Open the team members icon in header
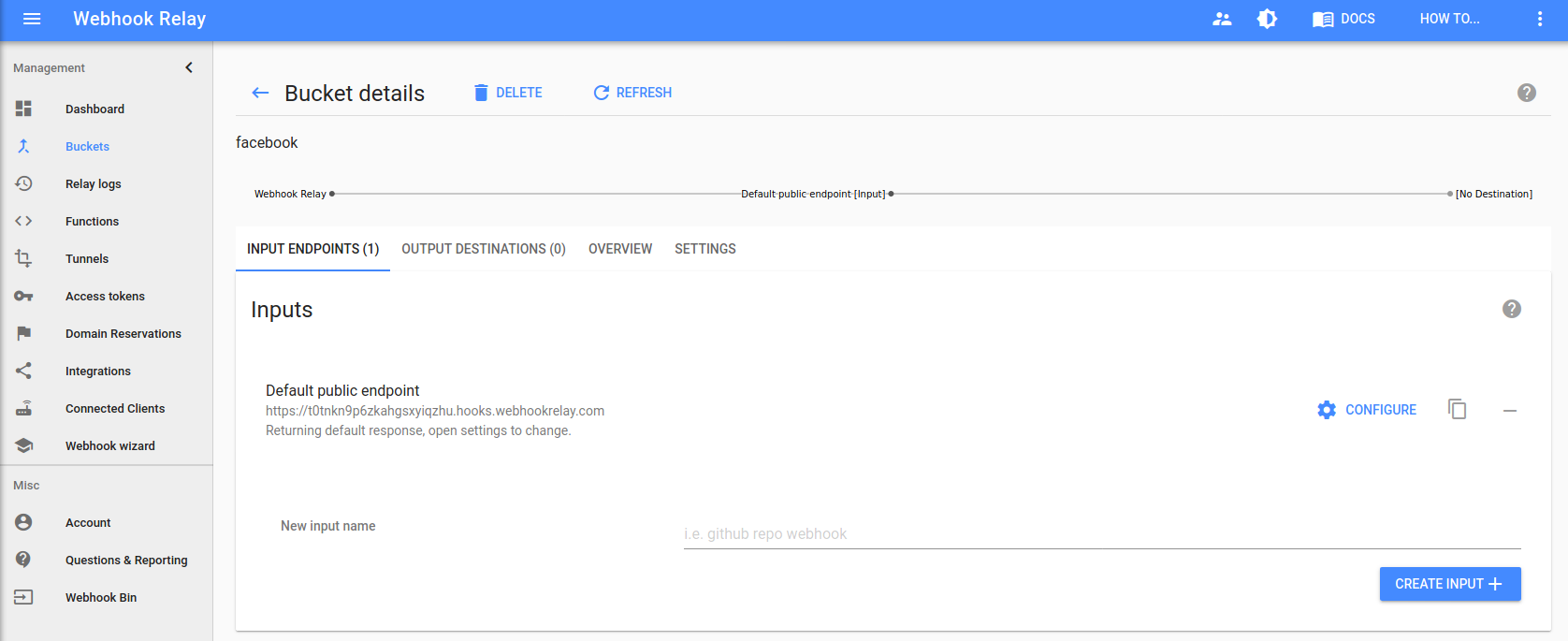The image size is (1568, 641). [1222, 19]
